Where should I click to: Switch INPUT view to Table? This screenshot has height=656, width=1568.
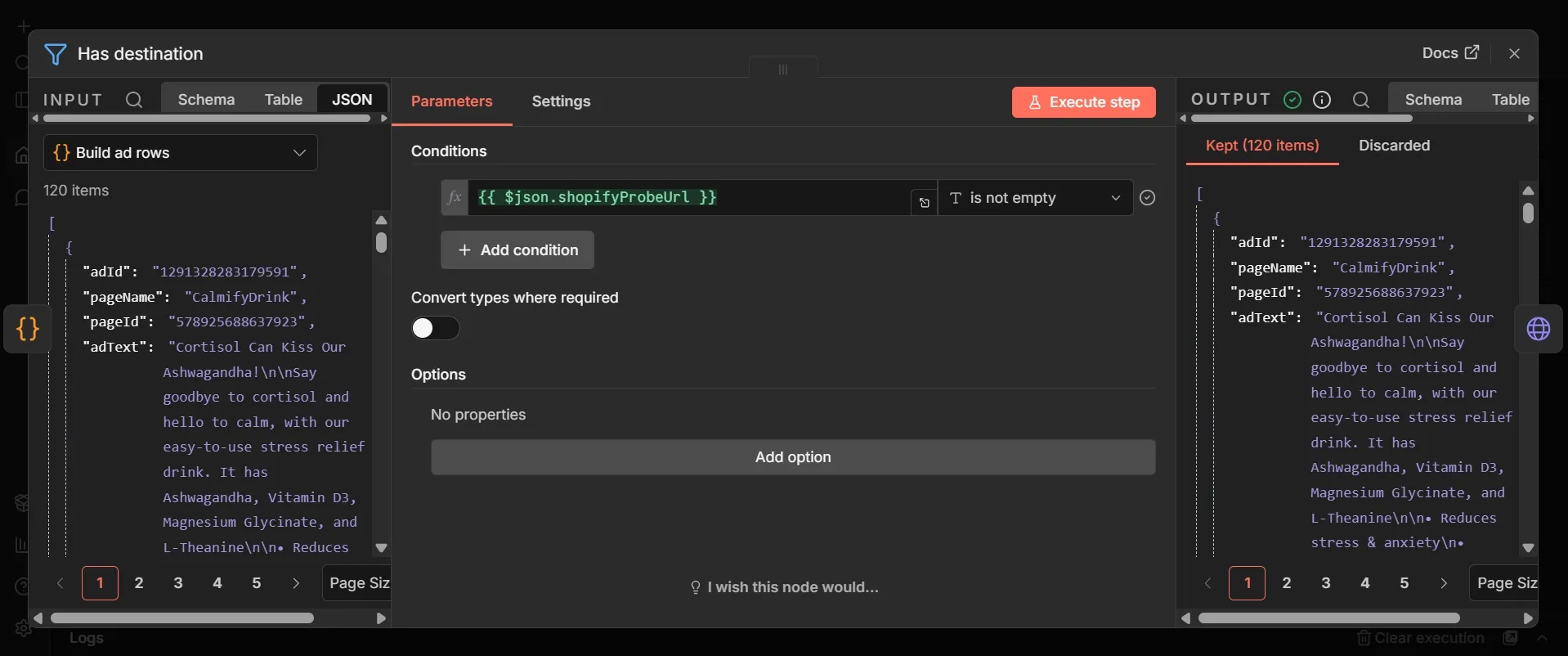tap(283, 100)
